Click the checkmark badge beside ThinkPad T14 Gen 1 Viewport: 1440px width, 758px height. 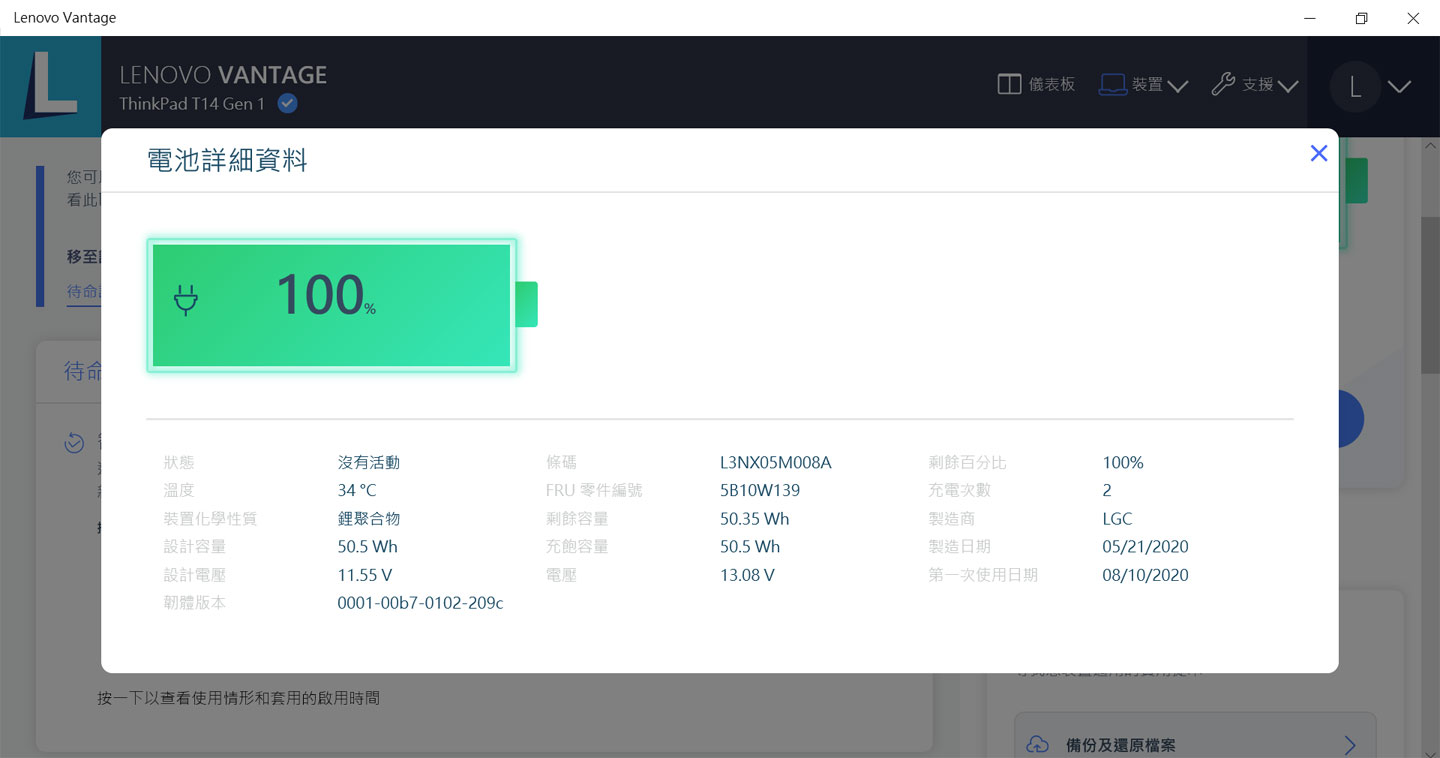(x=287, y=102)
